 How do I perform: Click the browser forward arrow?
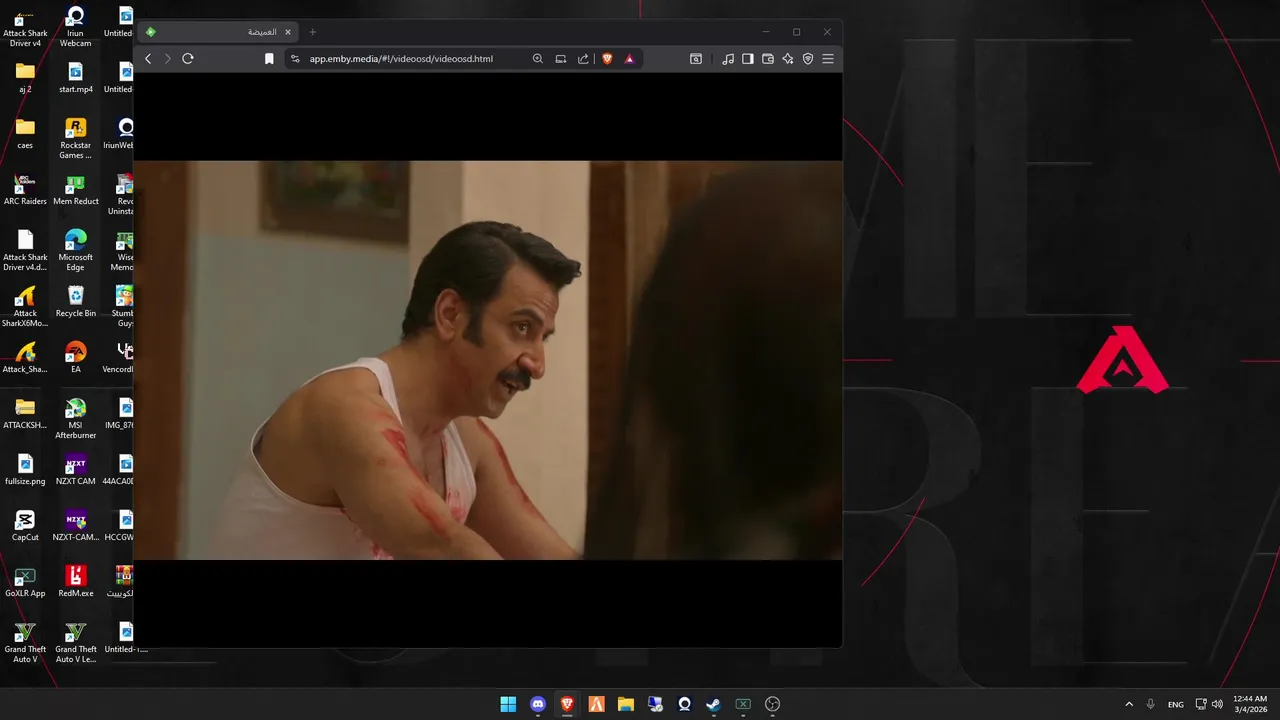pos(167,59)
